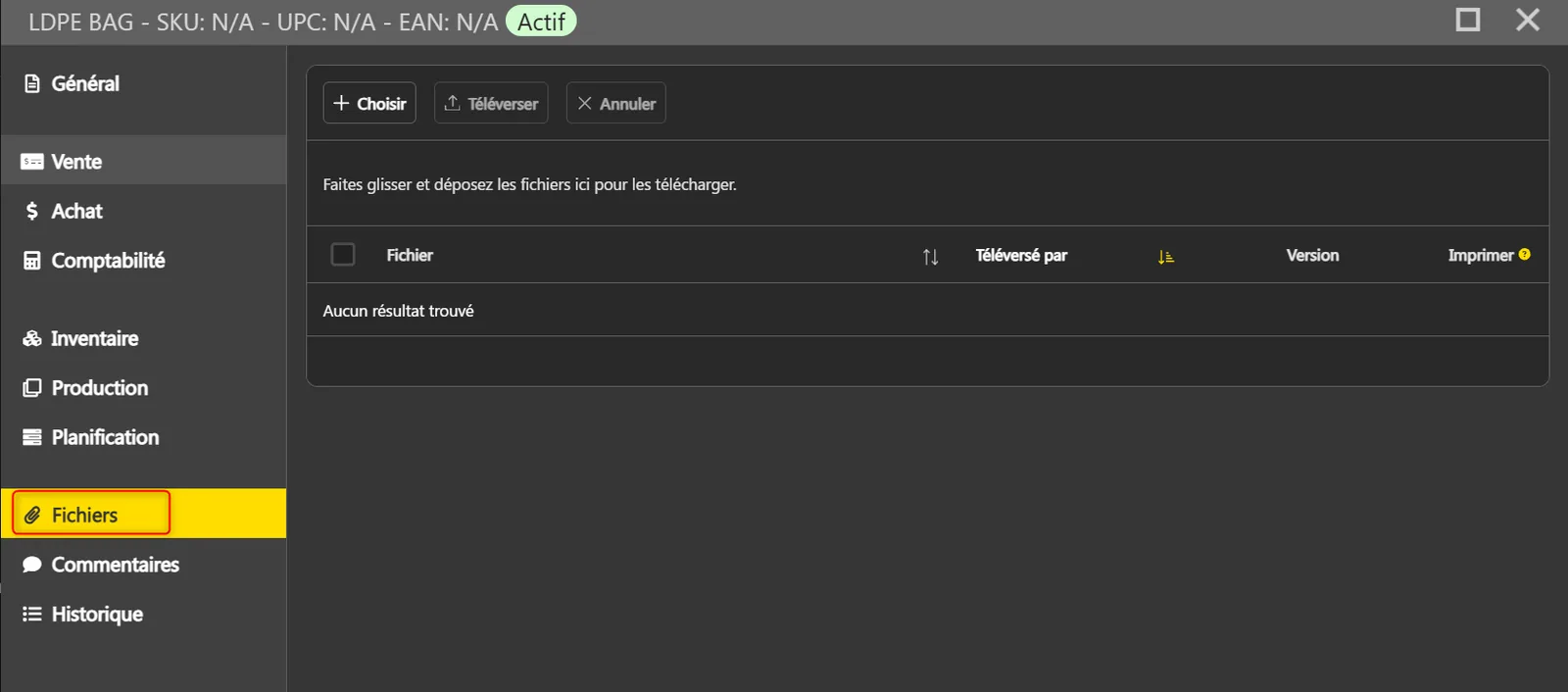The height and width of the screenshot is (692, 1568).
Task: Click the Aucun résultat trouvé text
Action: (398, 311)
